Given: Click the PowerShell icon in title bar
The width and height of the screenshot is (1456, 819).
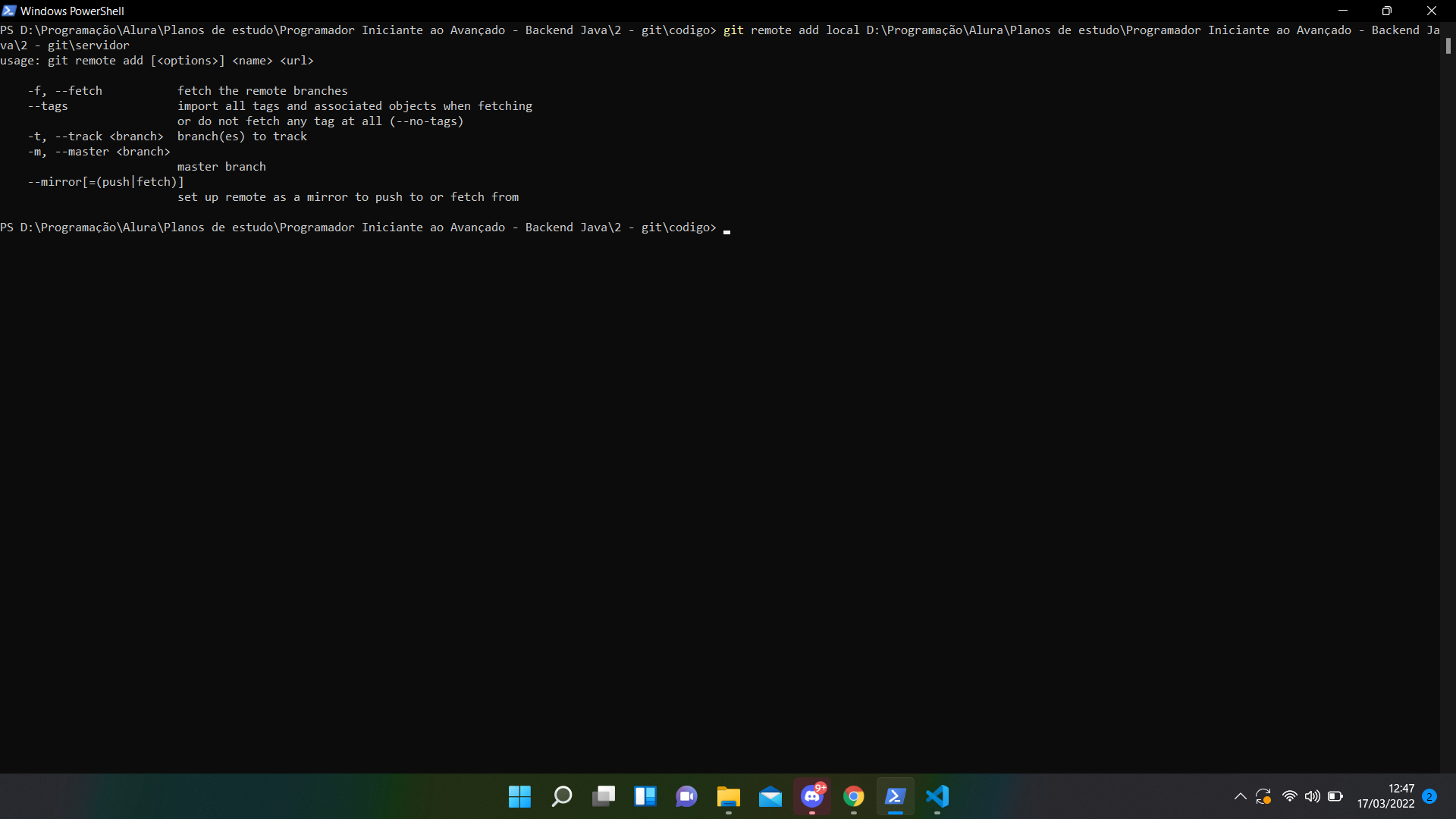Looking at the screenshot, I should [x=9, y=11].
